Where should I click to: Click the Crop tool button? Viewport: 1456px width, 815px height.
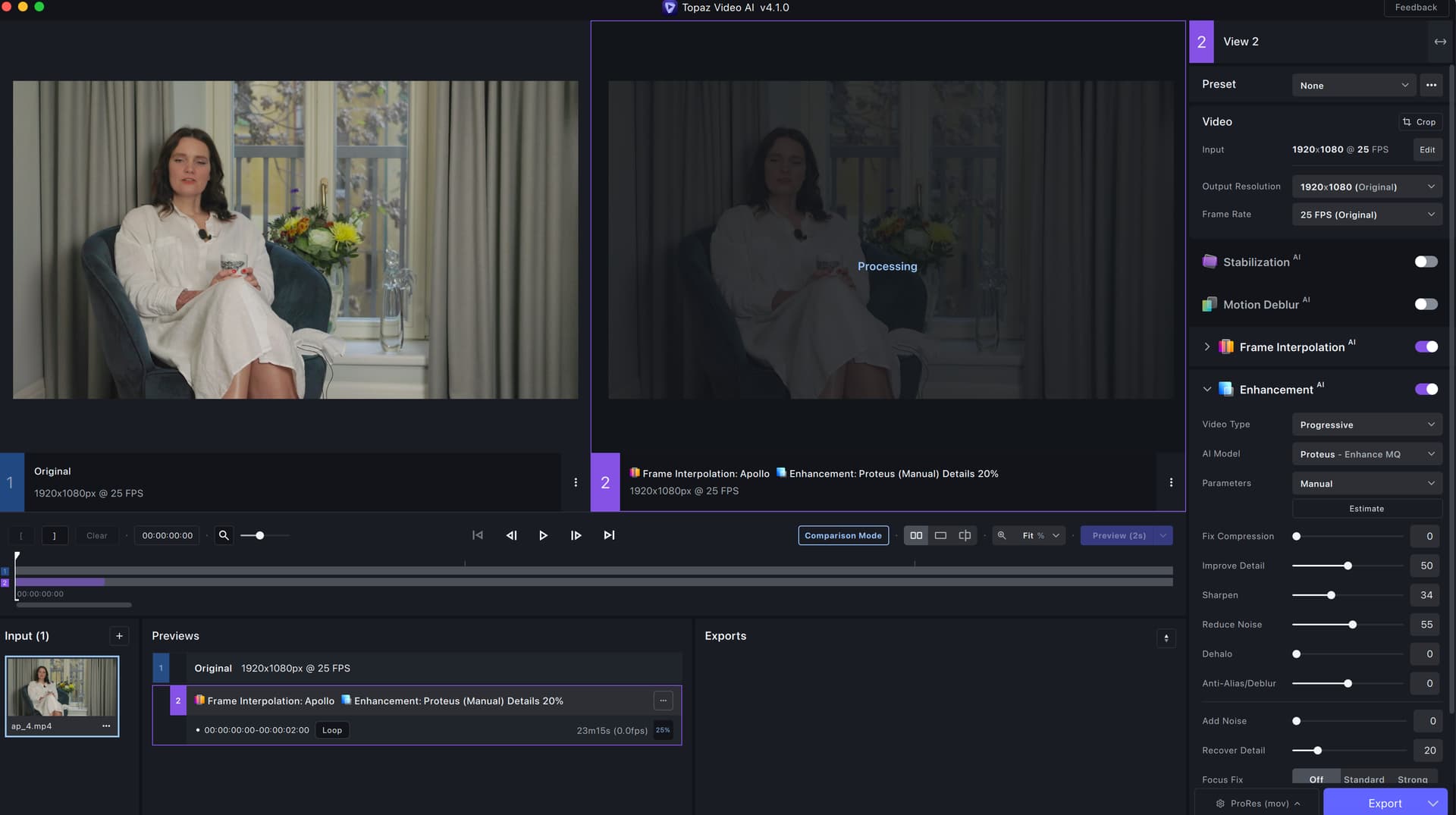(1419, 122)
